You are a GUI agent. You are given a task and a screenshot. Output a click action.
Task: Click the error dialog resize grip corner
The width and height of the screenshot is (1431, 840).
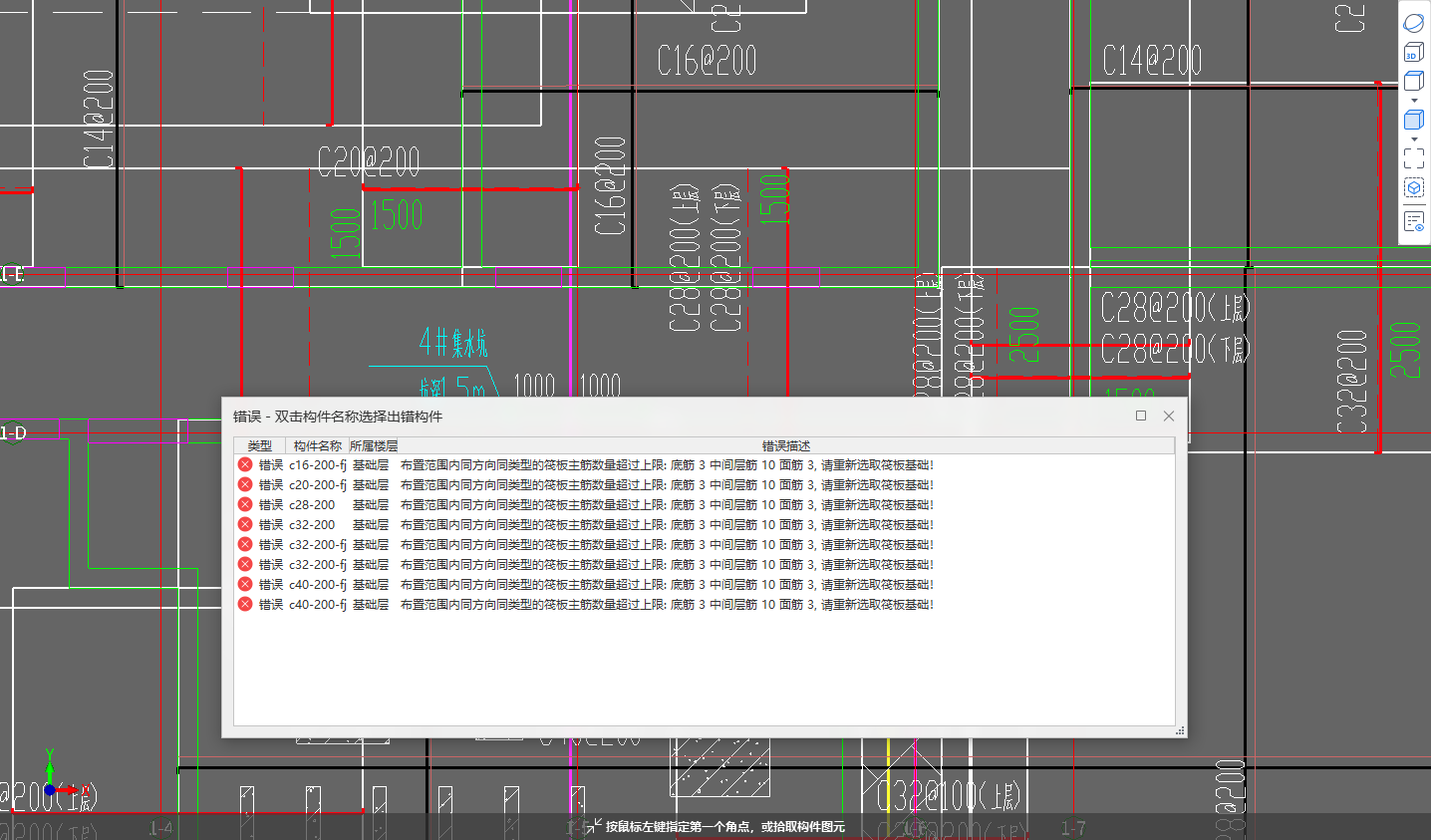1180,730
